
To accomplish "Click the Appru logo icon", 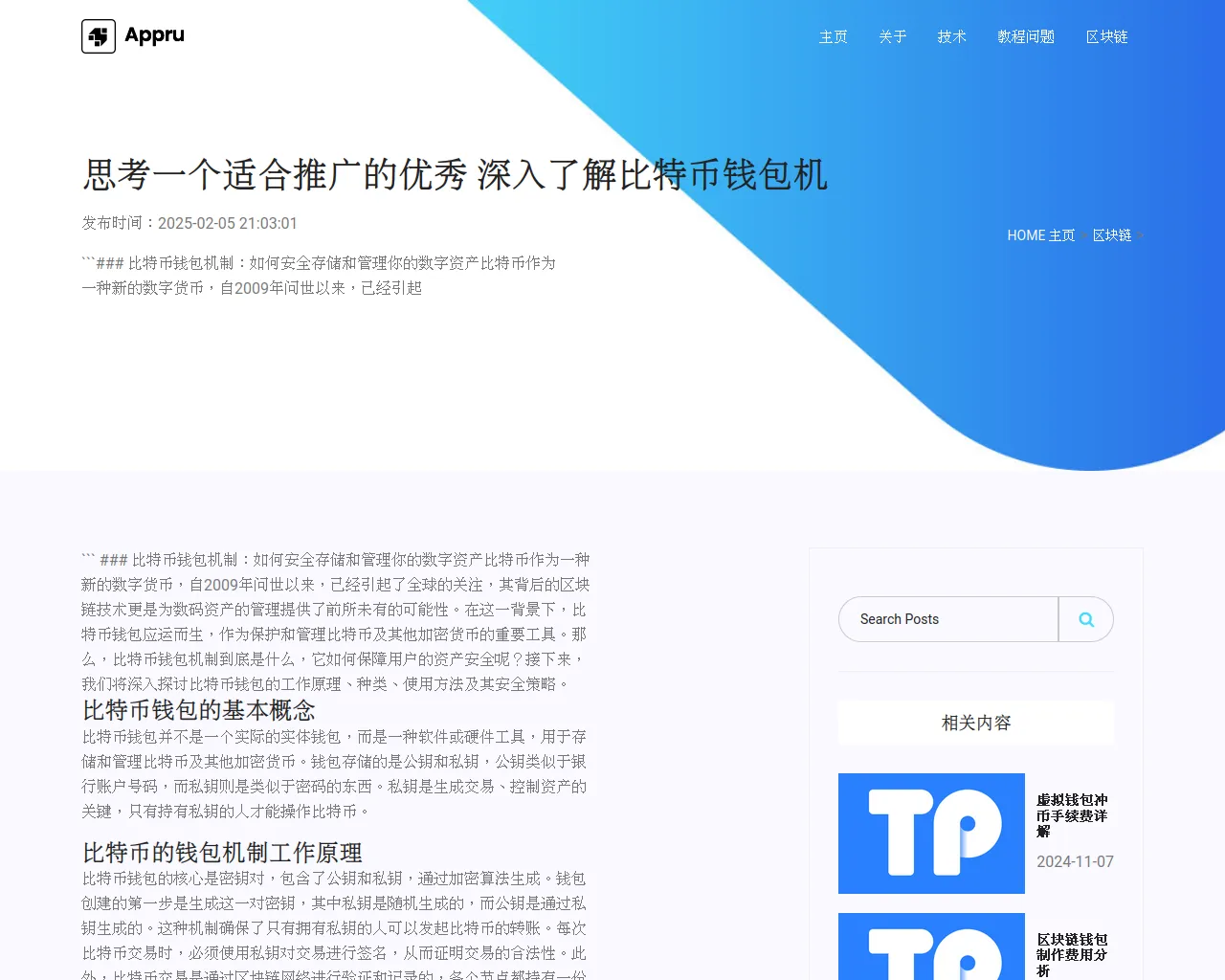I will coord(99,36).
